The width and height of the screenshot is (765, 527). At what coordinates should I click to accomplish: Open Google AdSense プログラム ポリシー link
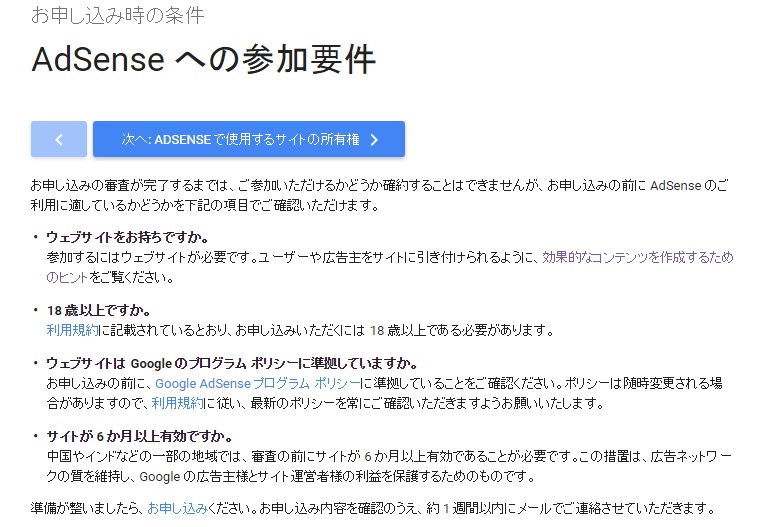coord(257,384)
